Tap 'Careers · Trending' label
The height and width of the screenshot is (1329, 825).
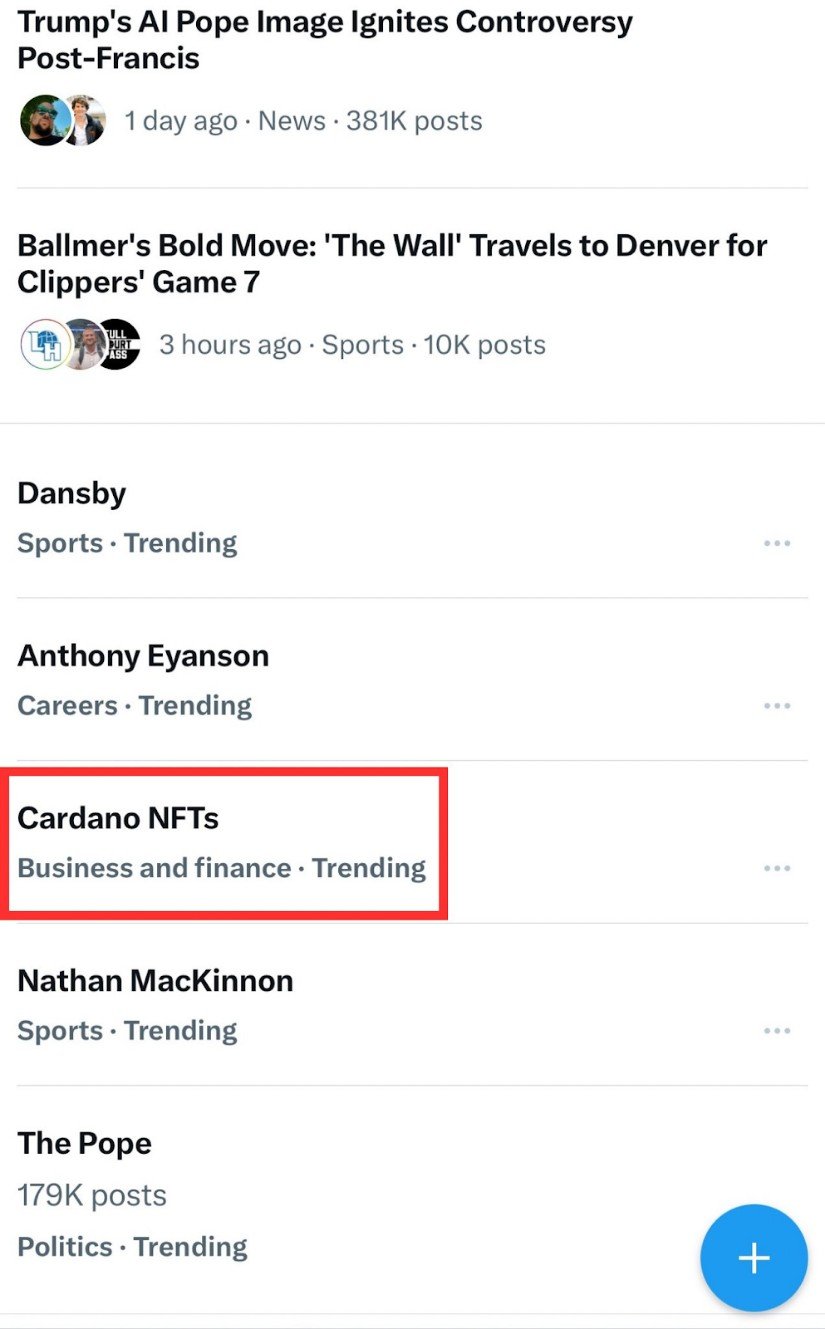(x=134, y=705)
